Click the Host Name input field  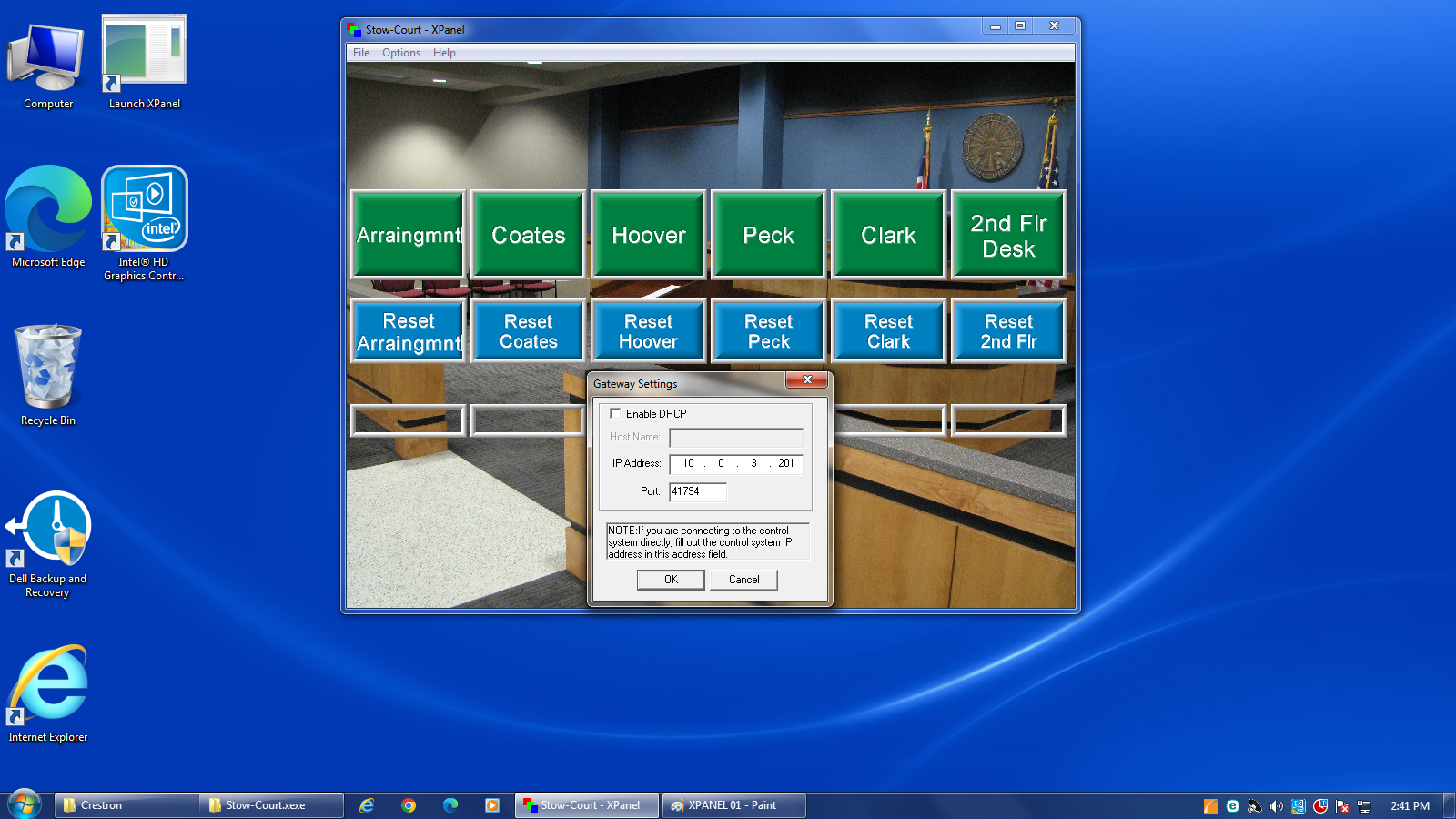point(736,438)
